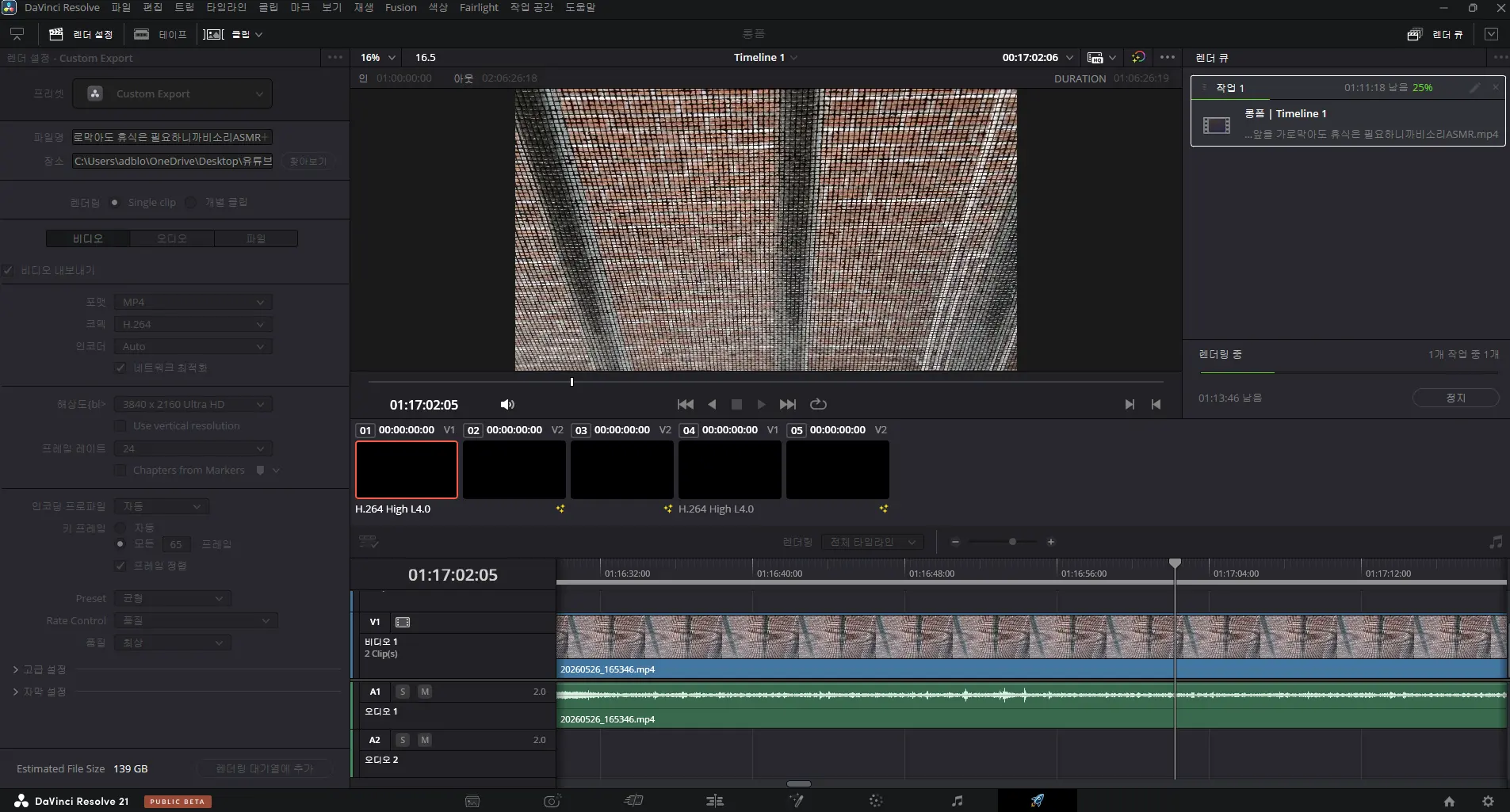Toggle the 네트워크 최적화 checkbox
Screen dimensions: 1510x812
pos(120,368)
